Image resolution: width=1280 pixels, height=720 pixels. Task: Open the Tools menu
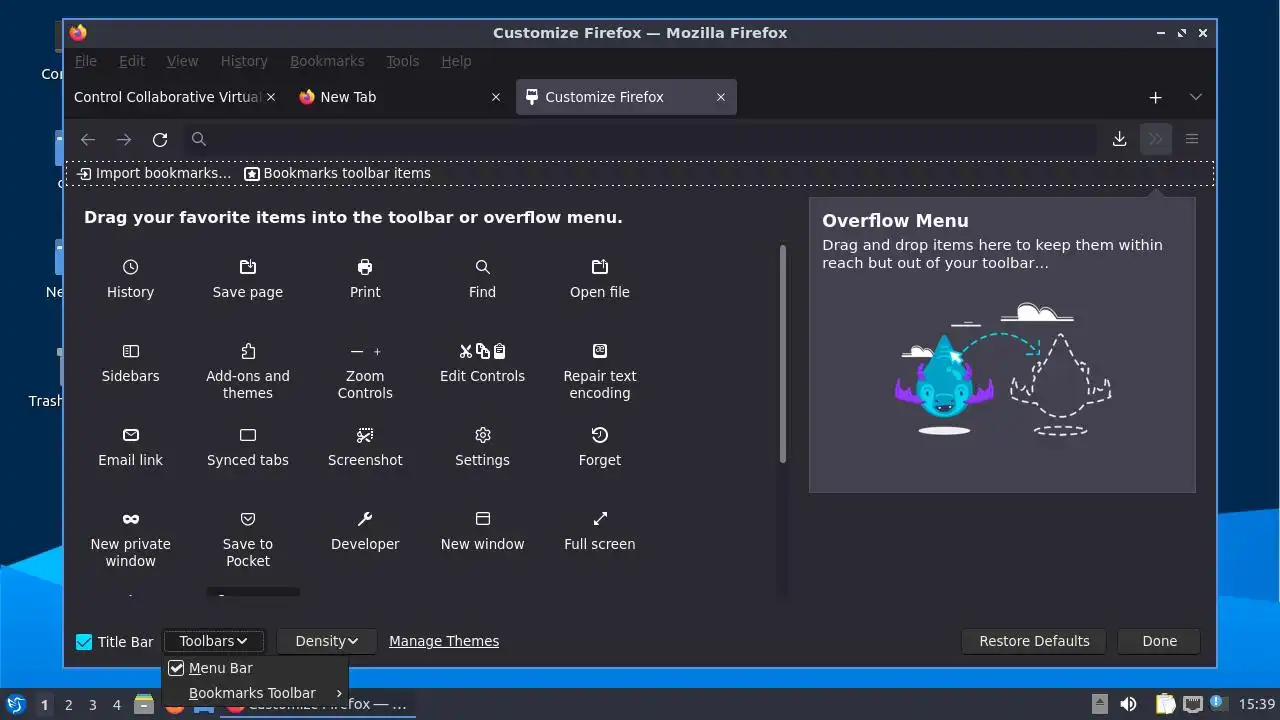(403, 61)
